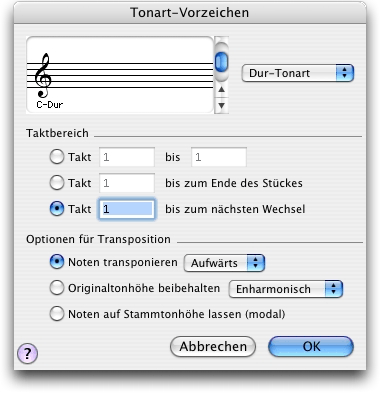380x393 pixels.
Task: Select the Takt bis range radio button
Action: click(57, 157)
